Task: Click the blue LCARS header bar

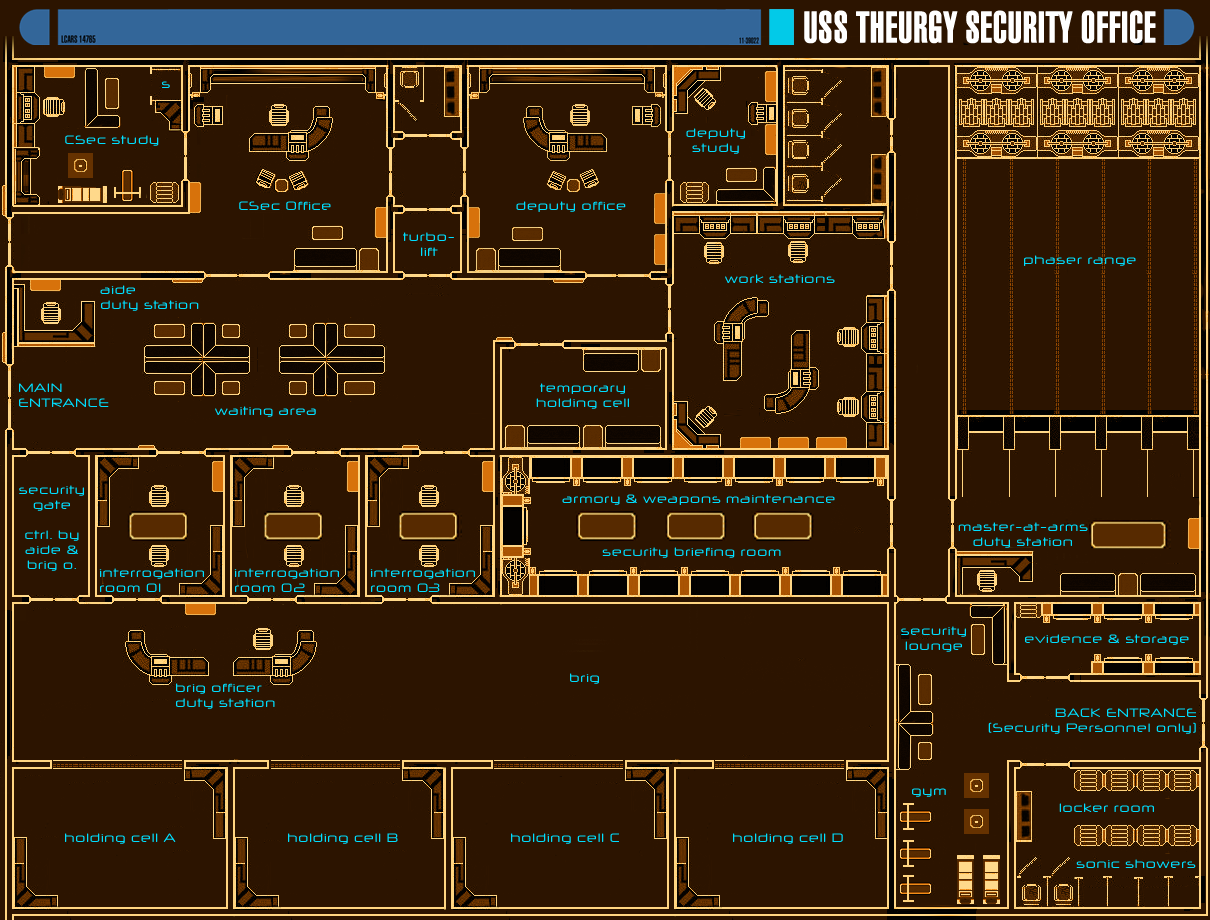Action: click(x=410, y=27)
